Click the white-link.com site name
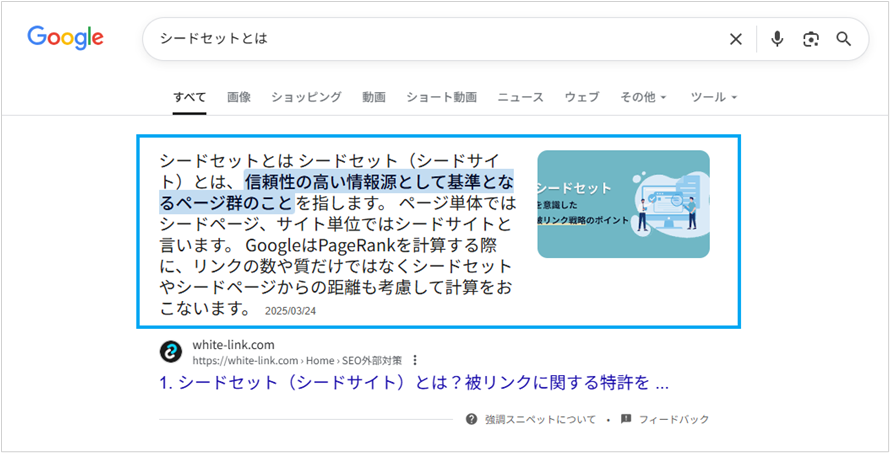This screenshot has height=453, width=890. [x=233, y=345]
